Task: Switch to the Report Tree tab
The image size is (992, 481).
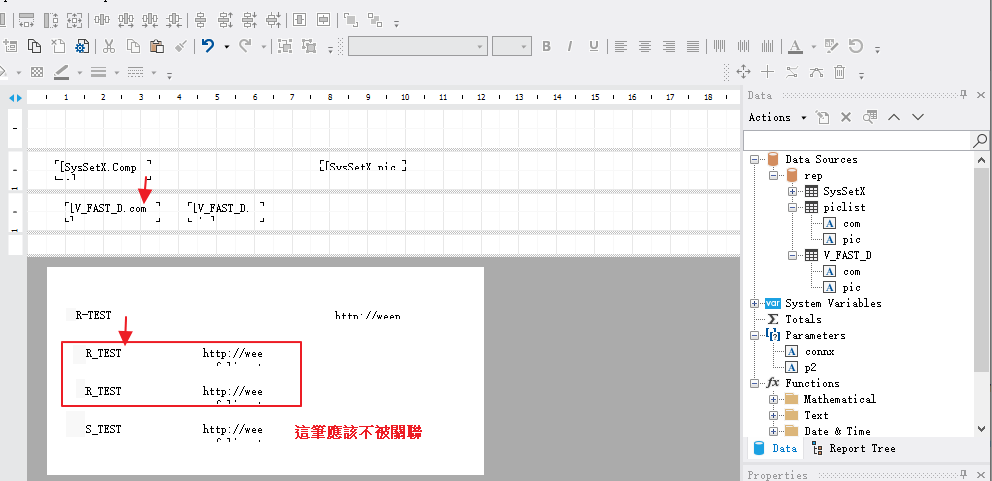Action: (854, 448)
